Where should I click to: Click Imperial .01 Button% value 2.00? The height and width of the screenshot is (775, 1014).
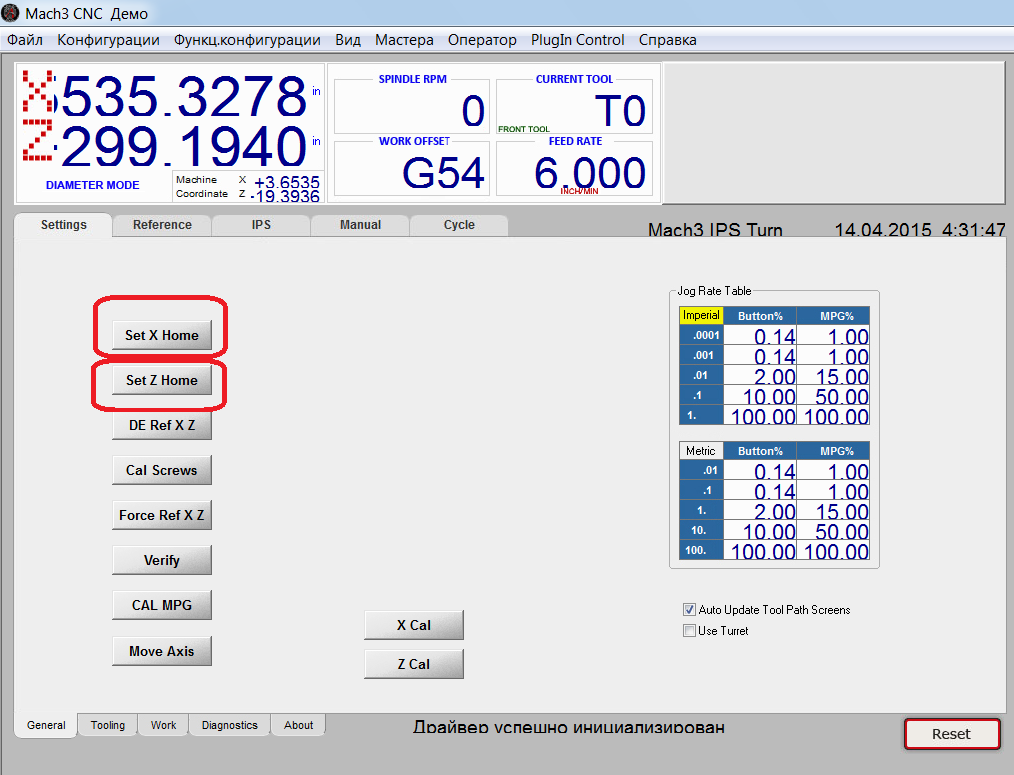(x=760, y=375)
